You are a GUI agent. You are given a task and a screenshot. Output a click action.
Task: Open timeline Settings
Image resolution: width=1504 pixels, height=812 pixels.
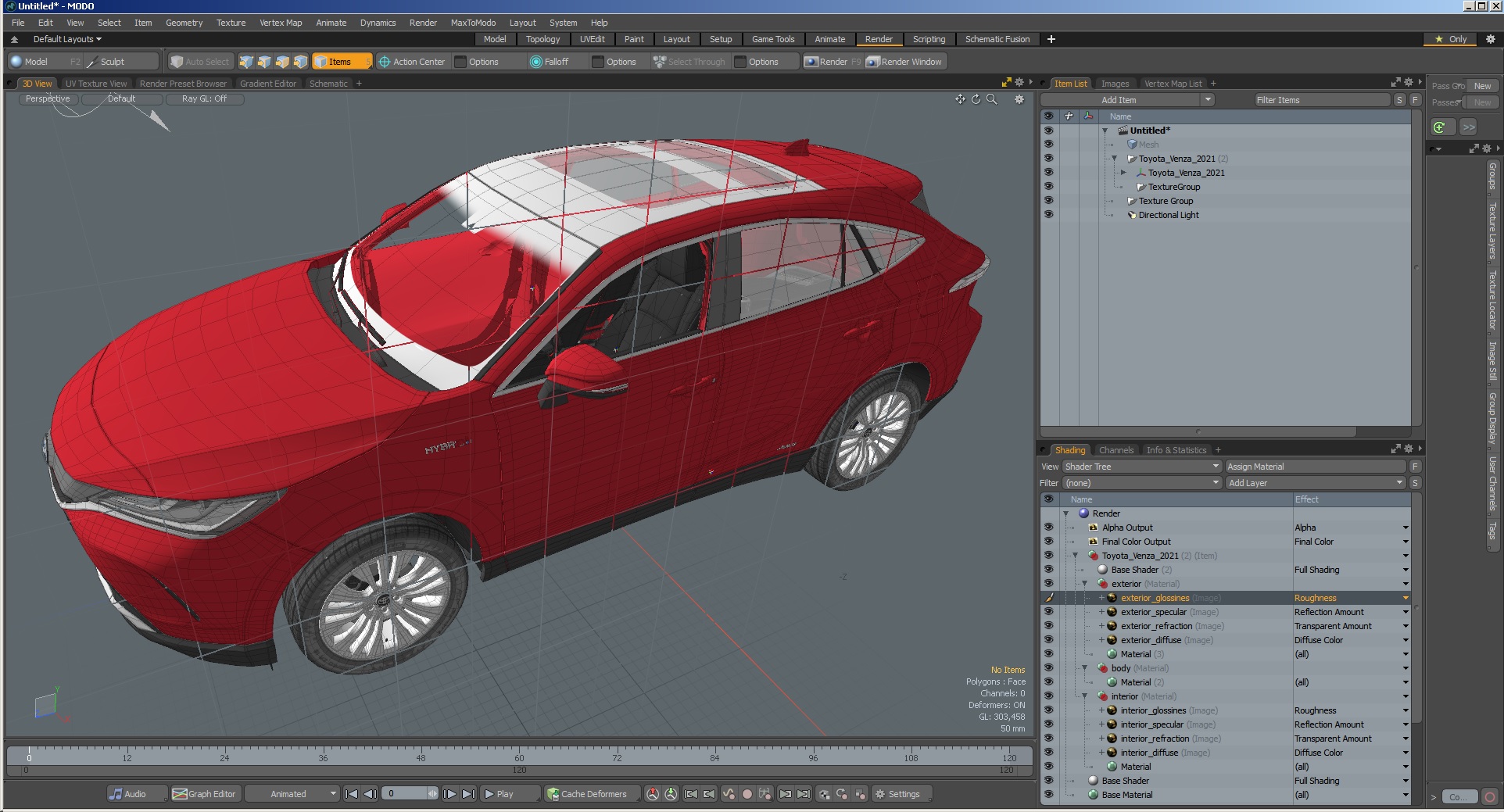pos(901,794)
